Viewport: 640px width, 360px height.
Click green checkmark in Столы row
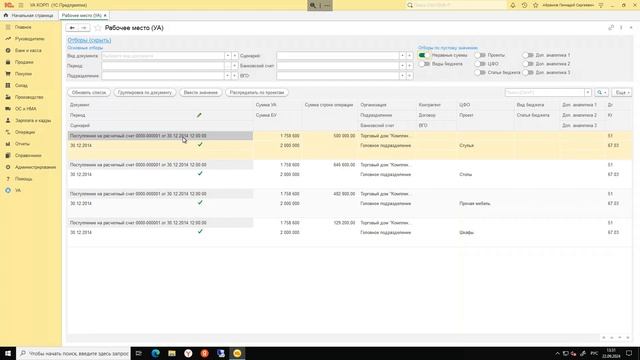coord(200,173)
